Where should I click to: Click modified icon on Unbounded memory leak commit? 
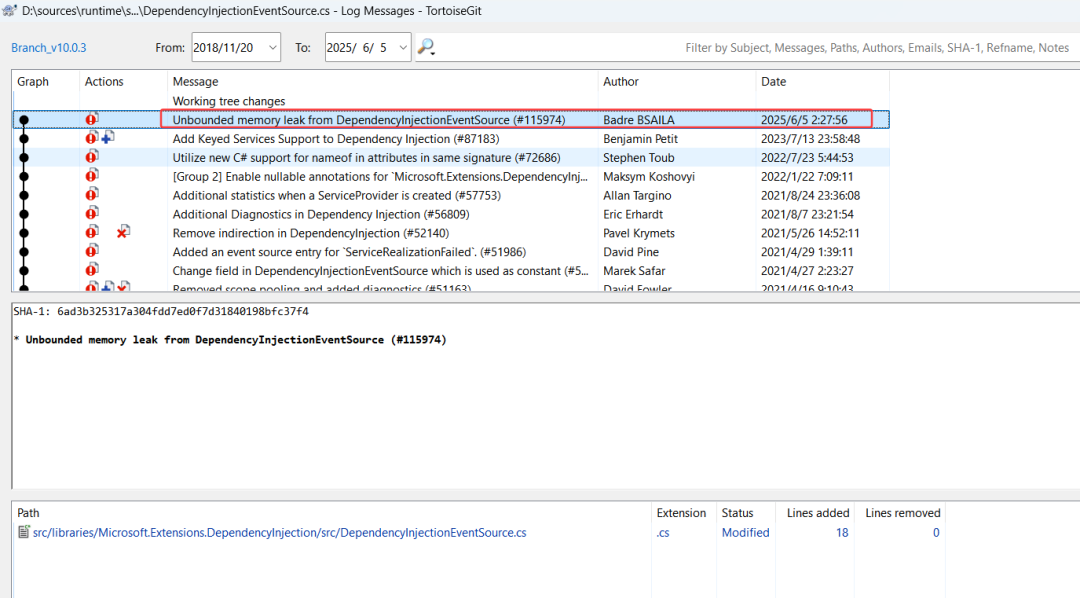point(92,119)
